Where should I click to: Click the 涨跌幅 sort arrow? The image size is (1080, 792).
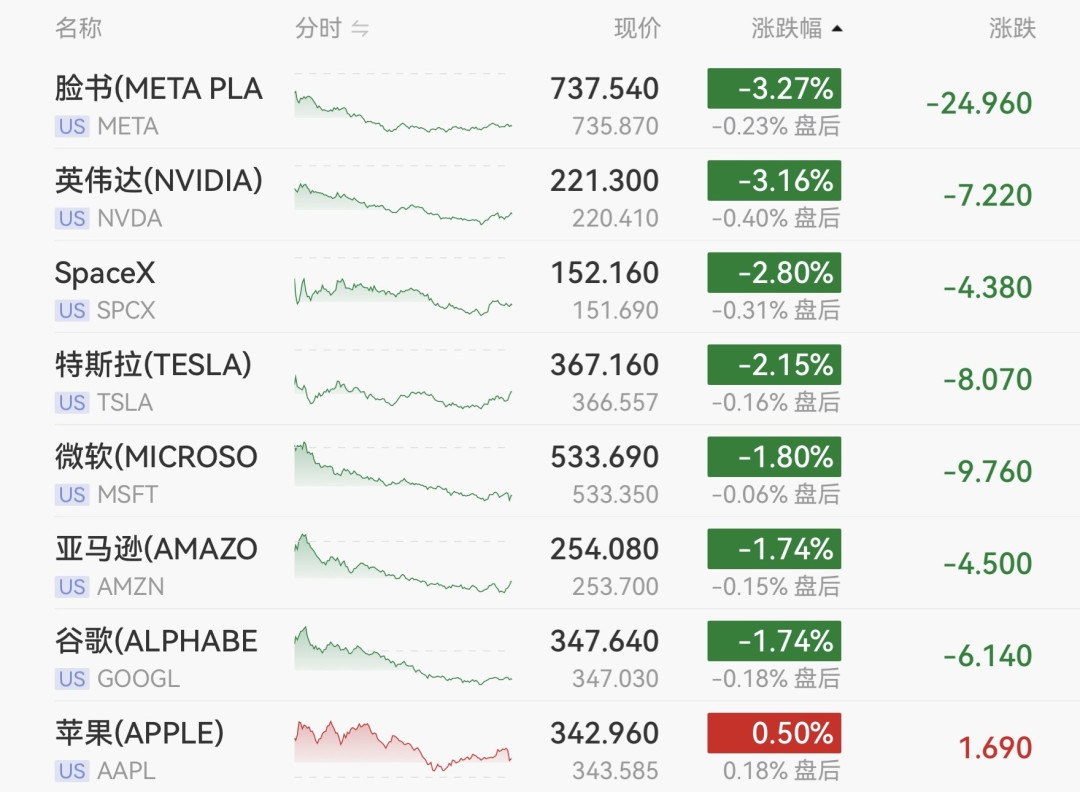pos(837,29)
